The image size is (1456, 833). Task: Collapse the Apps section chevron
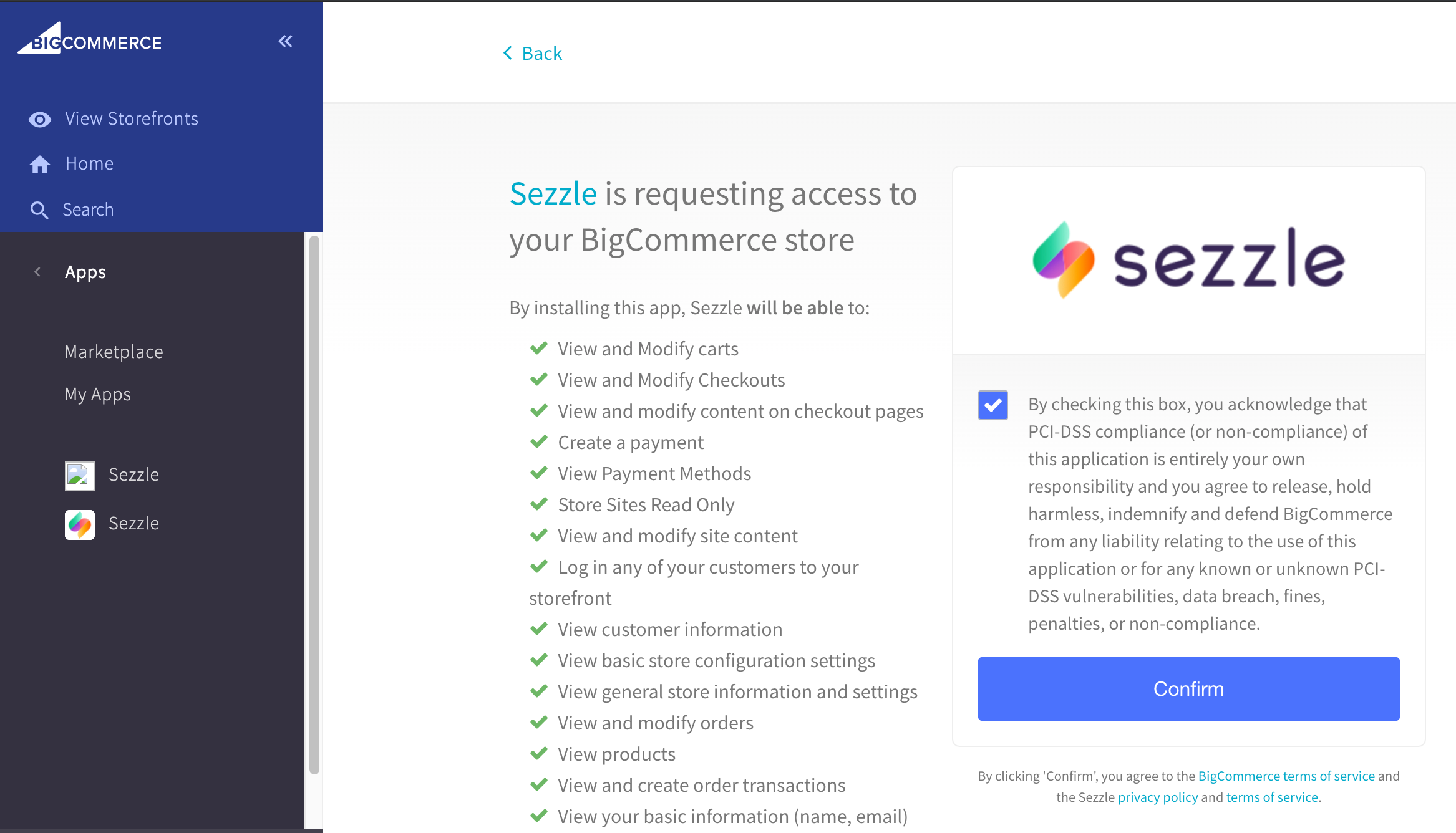tap(37, 272)
